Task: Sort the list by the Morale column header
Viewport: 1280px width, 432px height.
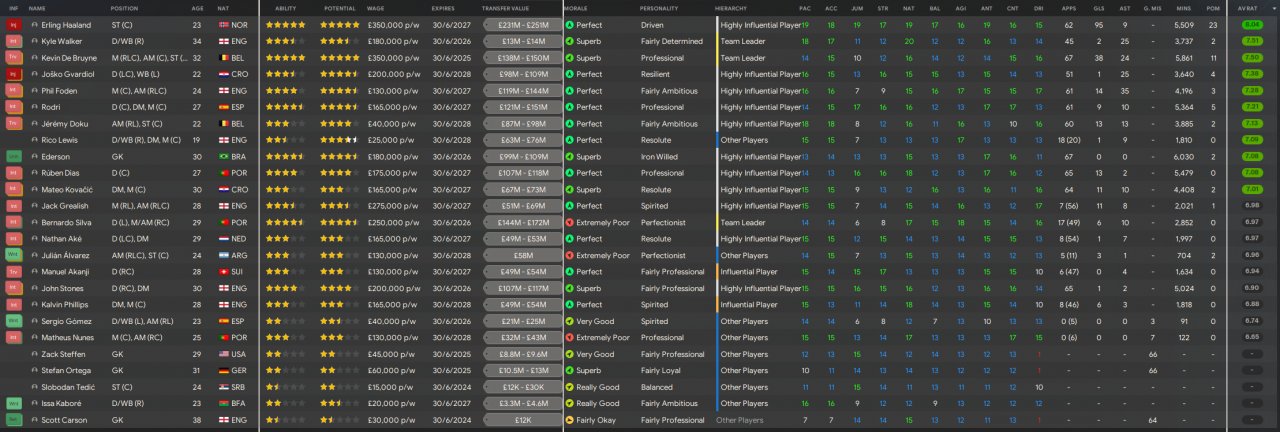Action: (576, 7)
